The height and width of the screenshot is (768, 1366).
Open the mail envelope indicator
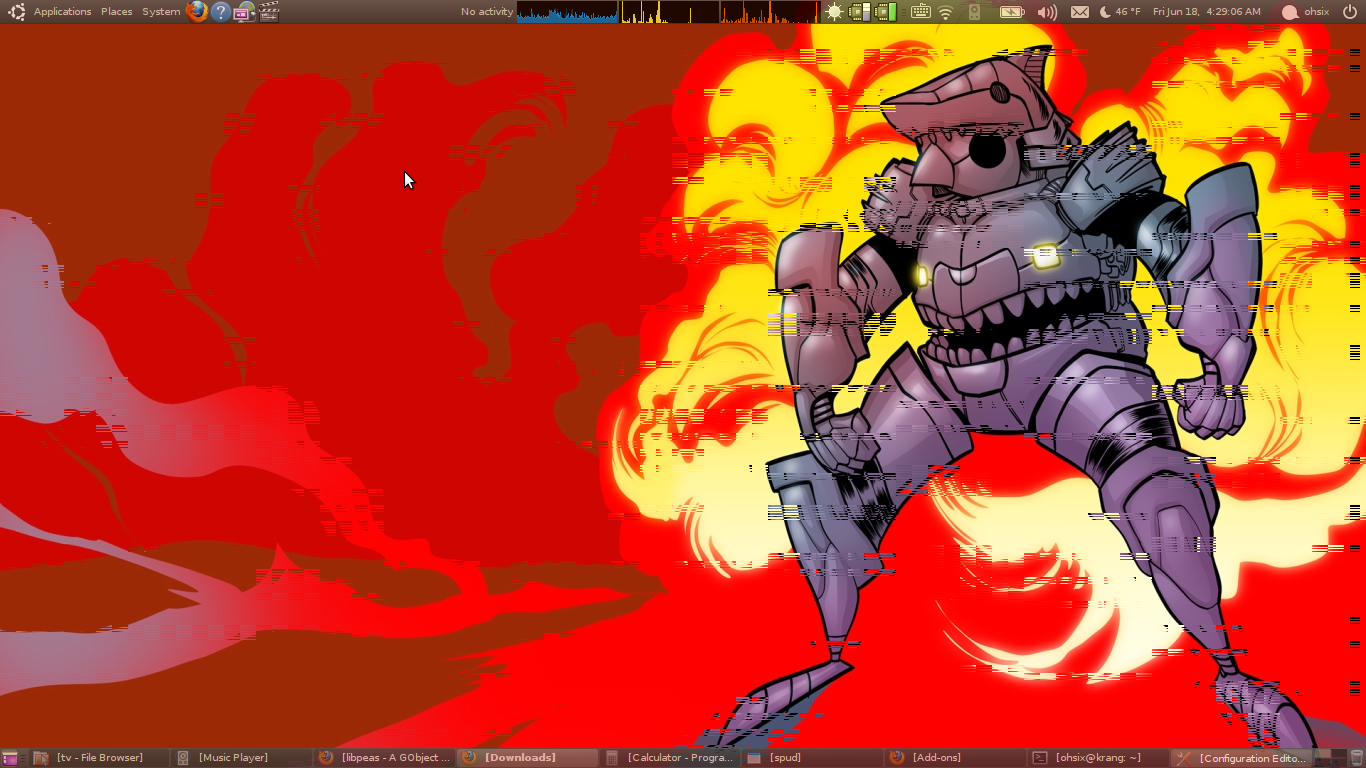1080,12
